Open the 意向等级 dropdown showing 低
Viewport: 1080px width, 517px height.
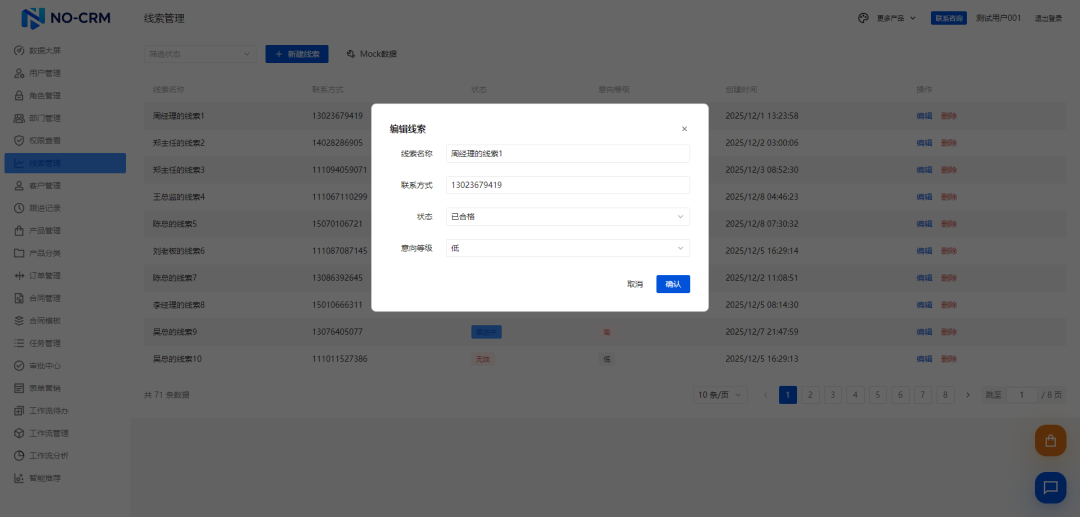point(568,248)
